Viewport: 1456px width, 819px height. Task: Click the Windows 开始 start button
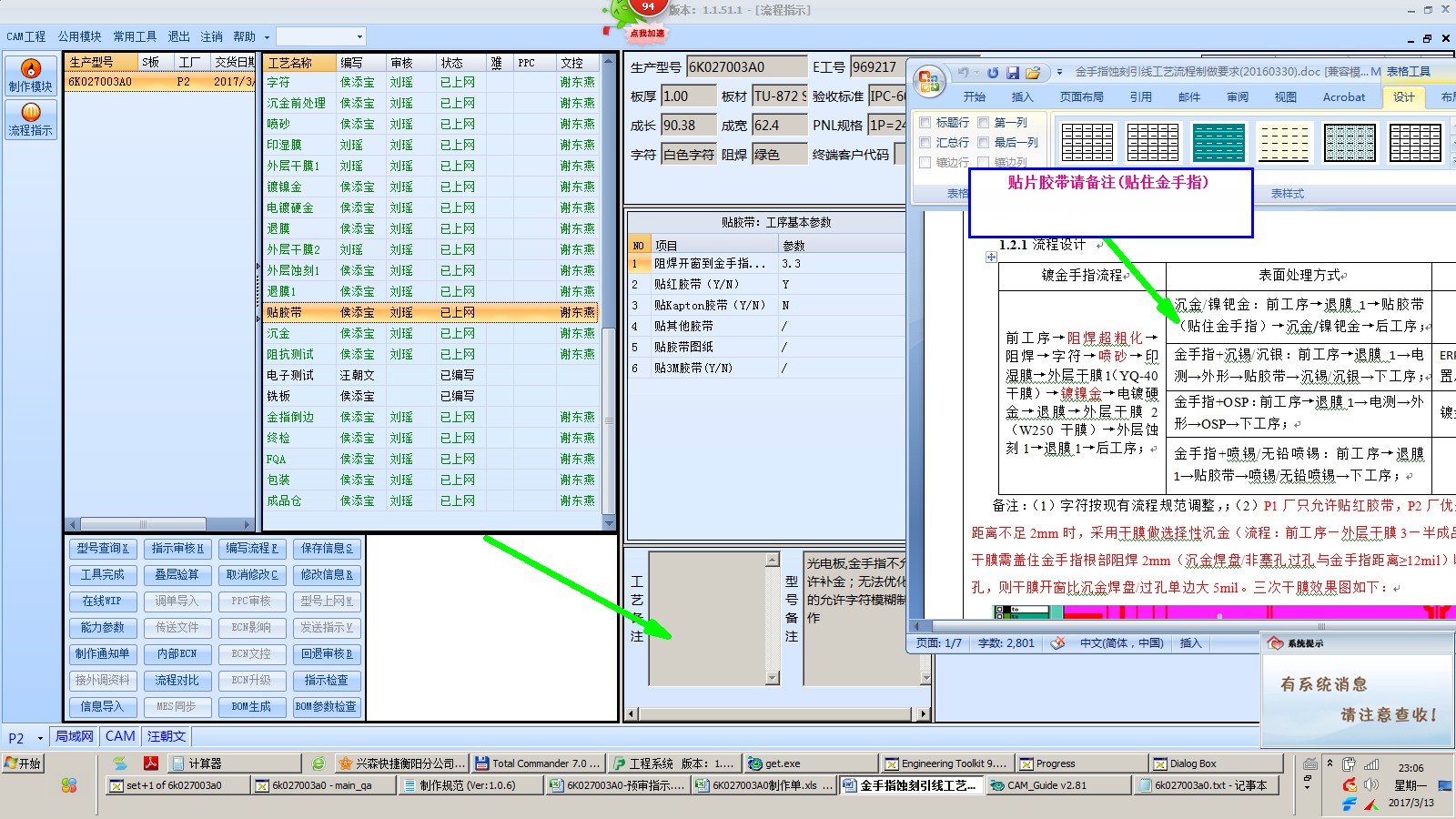pyautogui.click(x=24, y=763)
